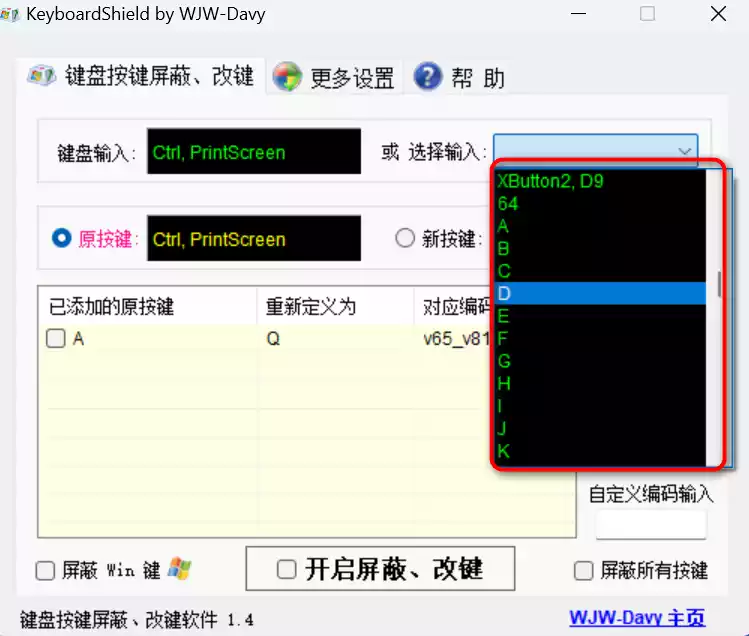The height and width of the screenshot is (636, 749).
Task: Click the 已添加的原按键 column header
Action: (147, 306)
